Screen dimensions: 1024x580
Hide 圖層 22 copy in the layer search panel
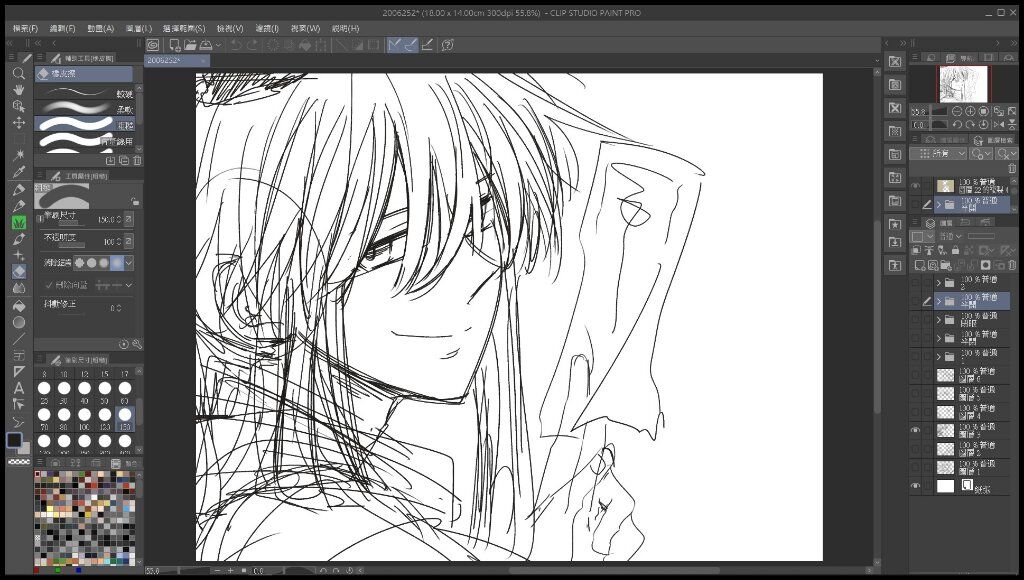pyautogui.click(x=915, y=186)
